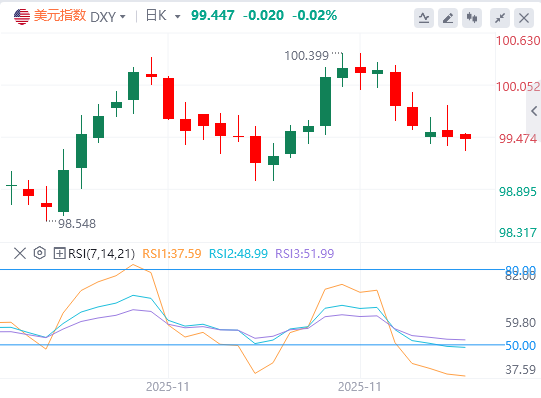
Task: Click the 美元指数 title text
Action: click(60, 16)
